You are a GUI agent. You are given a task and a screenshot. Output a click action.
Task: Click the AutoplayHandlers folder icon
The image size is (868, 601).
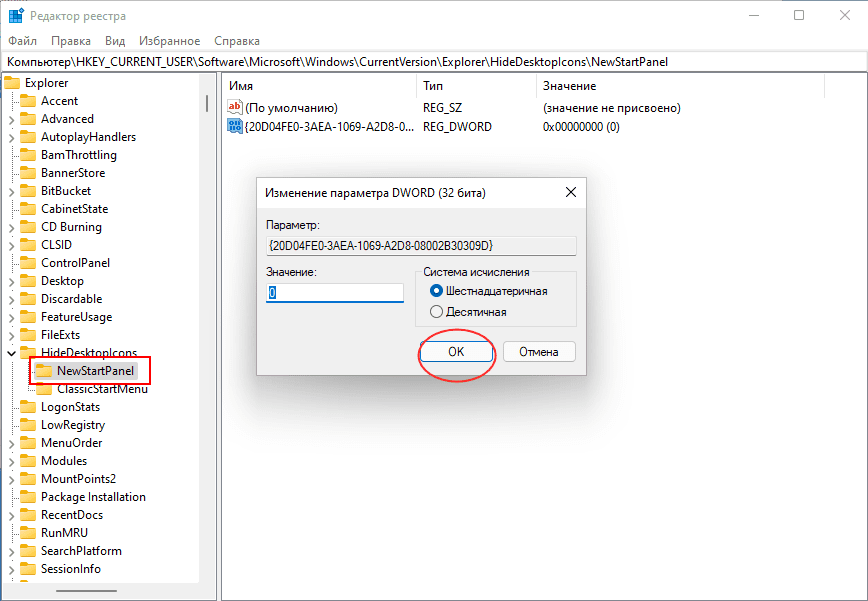28,137
